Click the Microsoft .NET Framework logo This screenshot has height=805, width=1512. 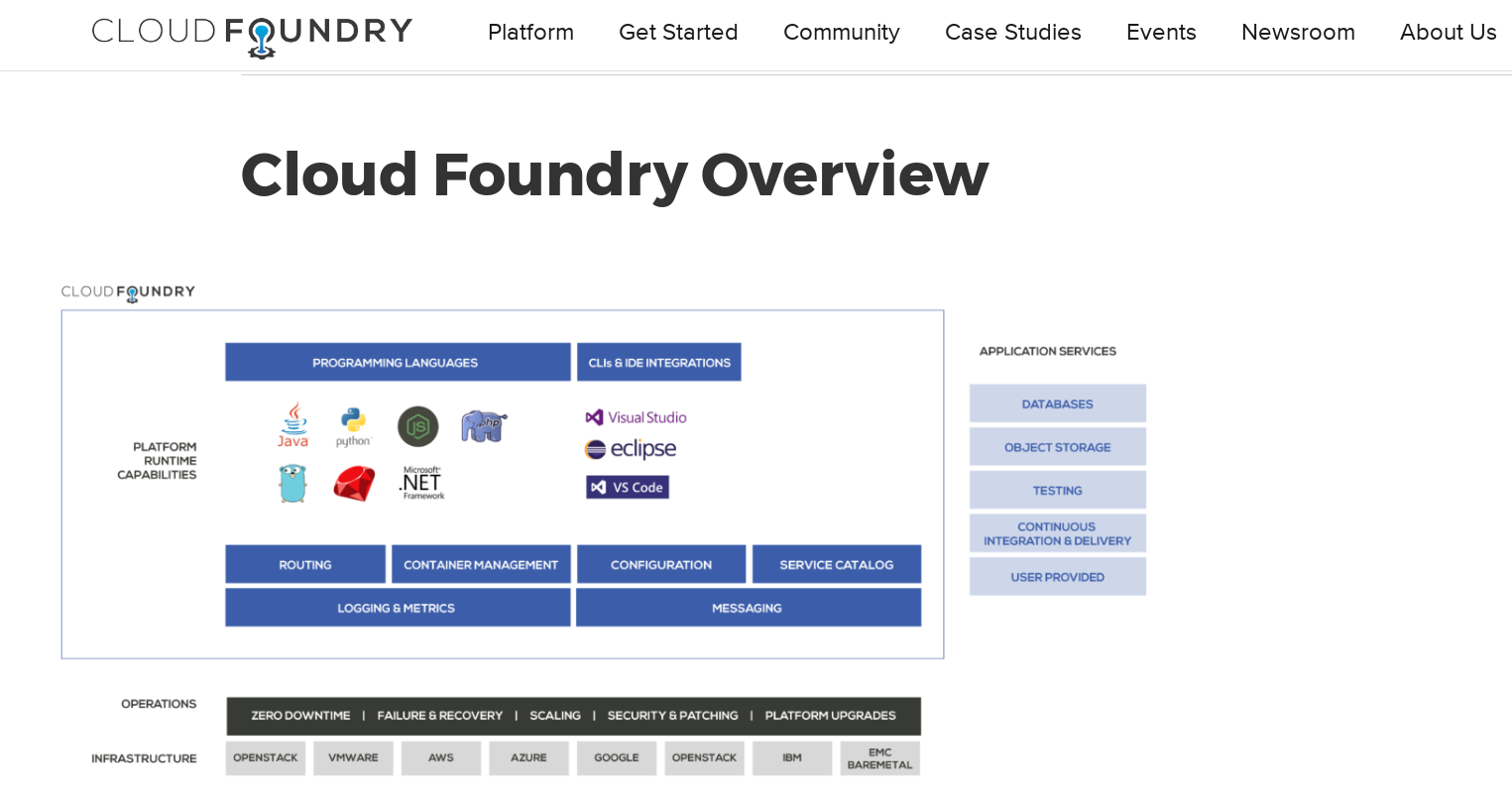click(421, 483)
